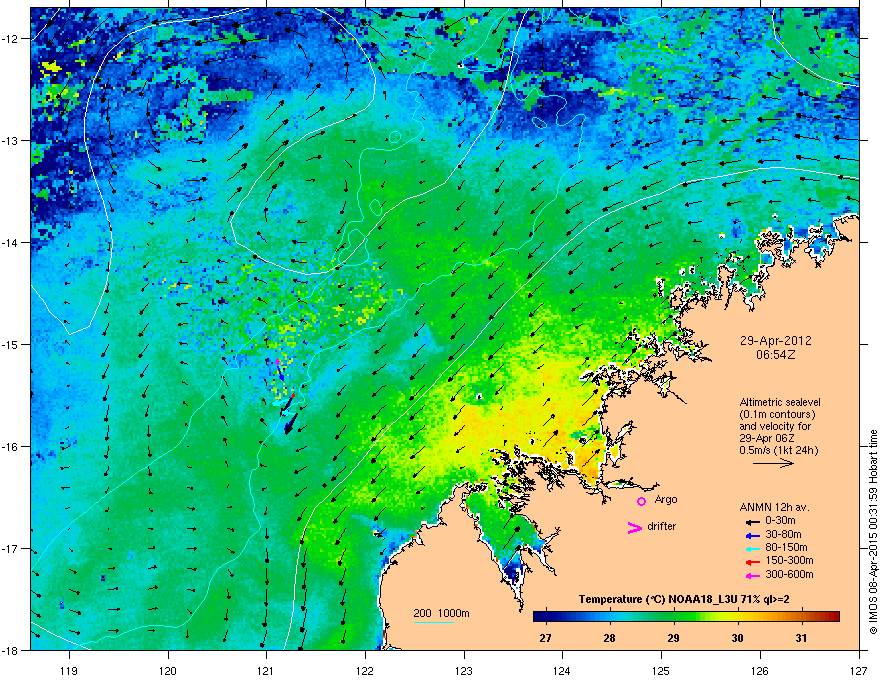This screenshot has height=680, width=880.
Task: Click the '120' longitude axis label
Action: (x=168, y=670)
